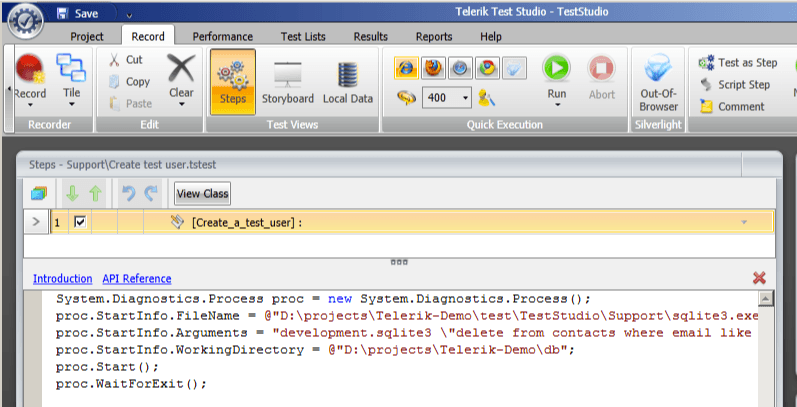Click the execution delay icon beside 400
The height and width of the screenshot is (407, 797).
(406, 98)
